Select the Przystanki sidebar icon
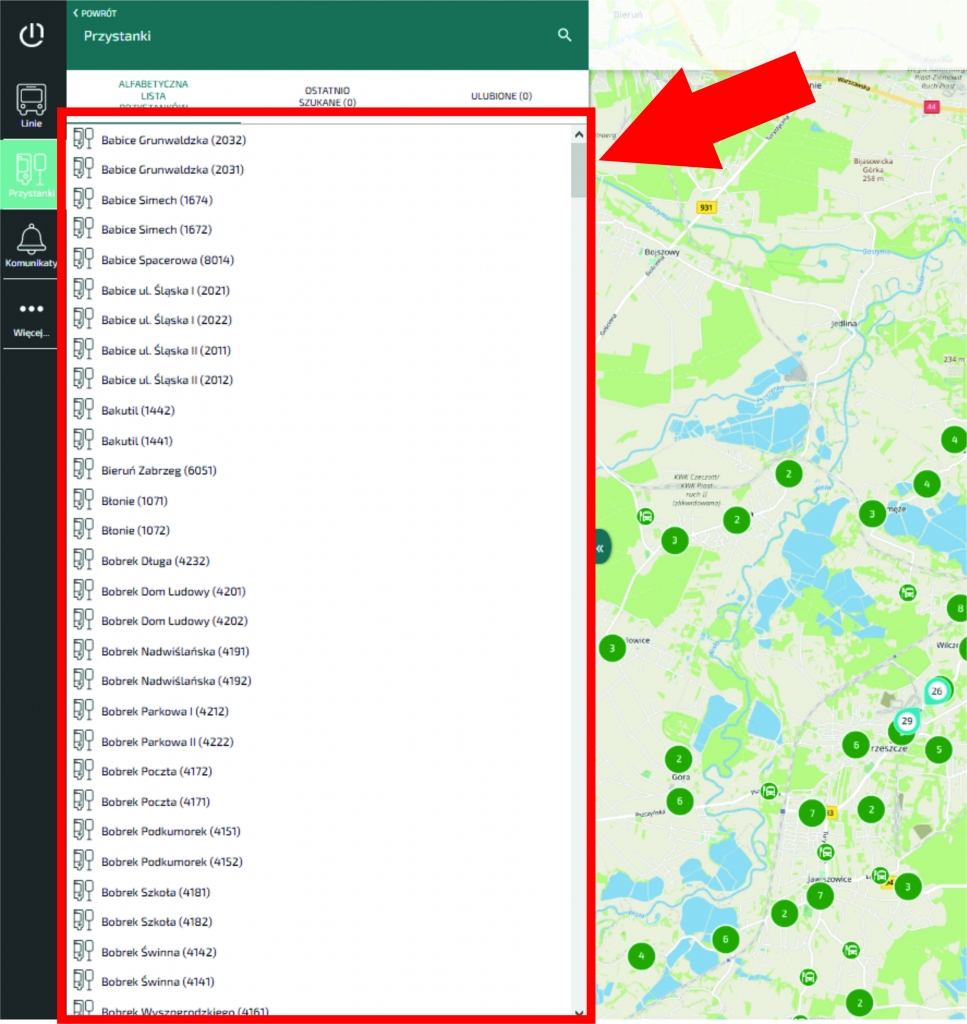Viewport: 967px width, 1024px height. (31, 174)
